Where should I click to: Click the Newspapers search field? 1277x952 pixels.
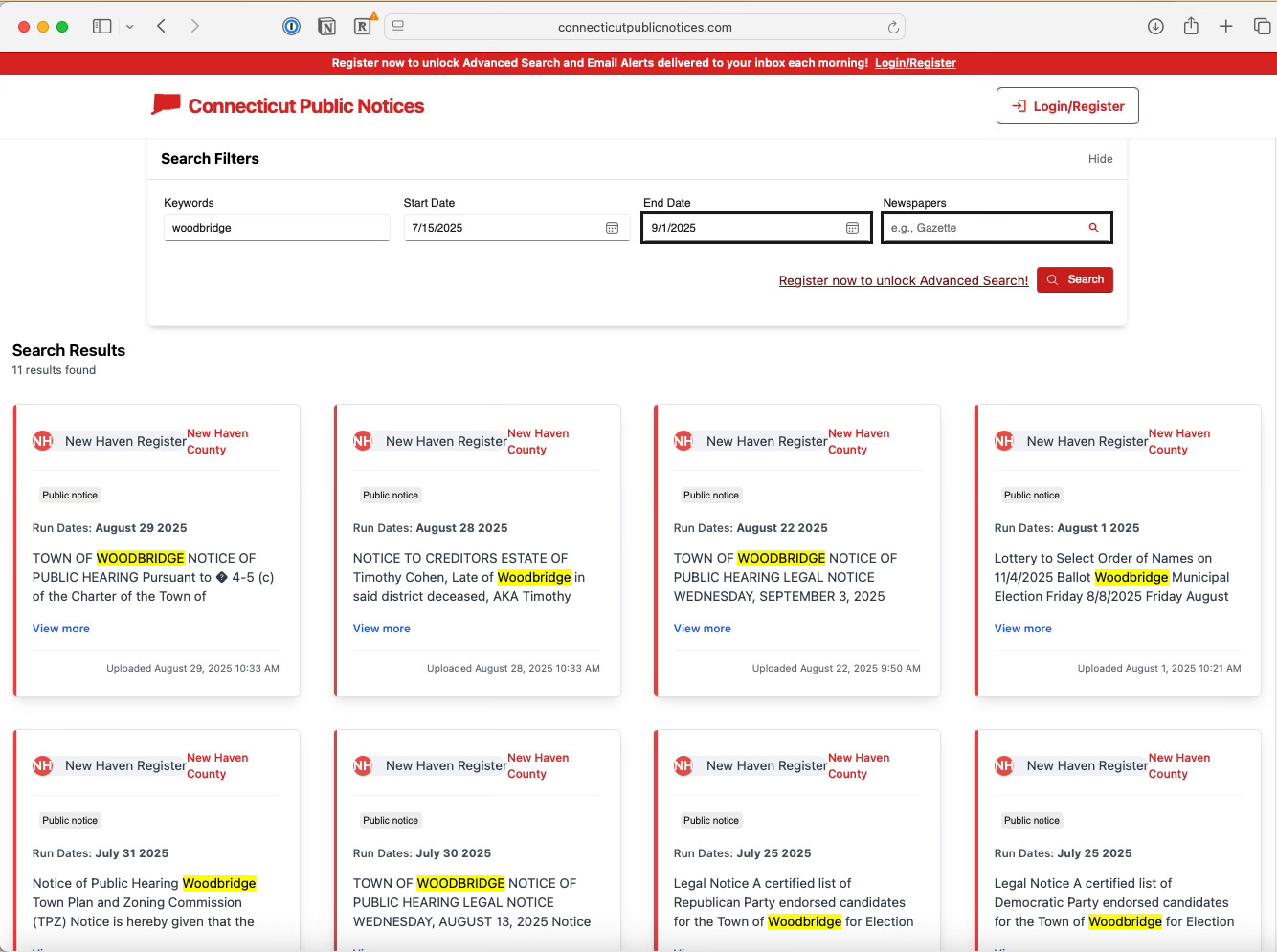[x=986, y=229]
